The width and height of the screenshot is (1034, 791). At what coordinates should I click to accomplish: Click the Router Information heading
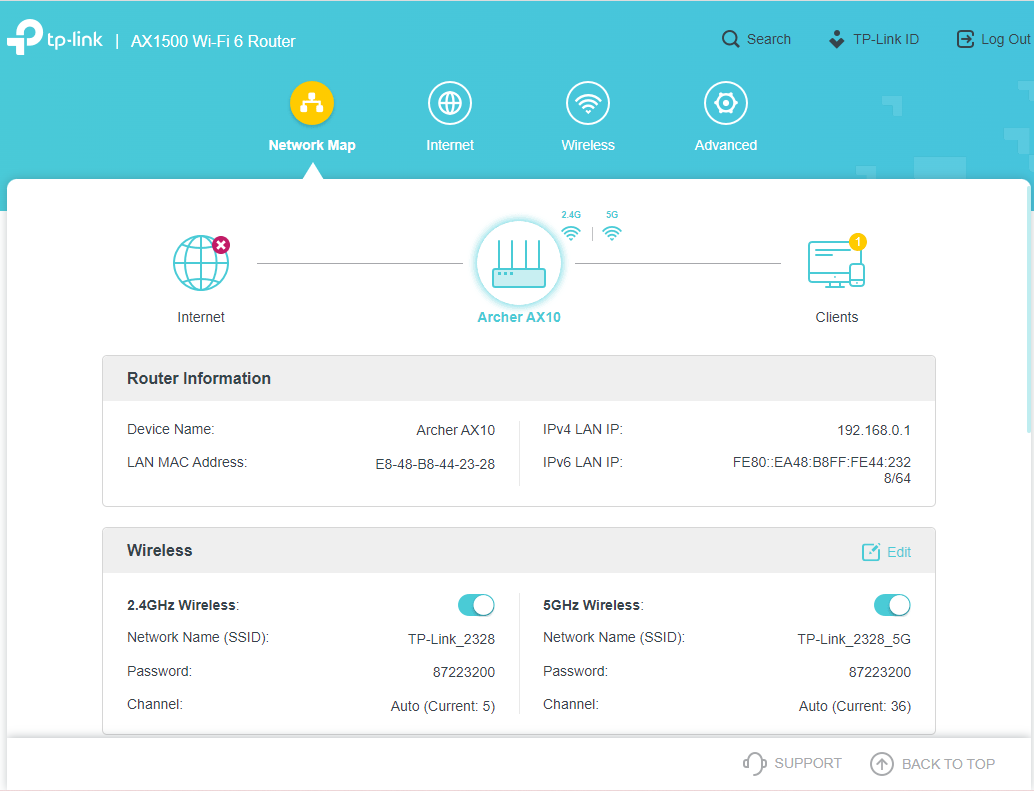198,378
